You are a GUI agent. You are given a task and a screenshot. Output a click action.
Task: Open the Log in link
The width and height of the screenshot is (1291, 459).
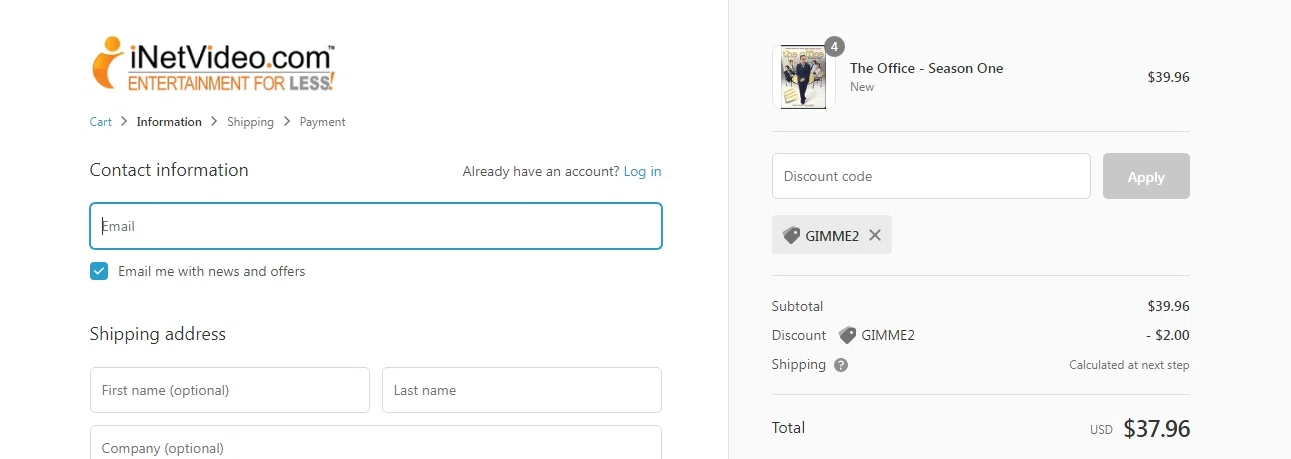coord(642,171)
